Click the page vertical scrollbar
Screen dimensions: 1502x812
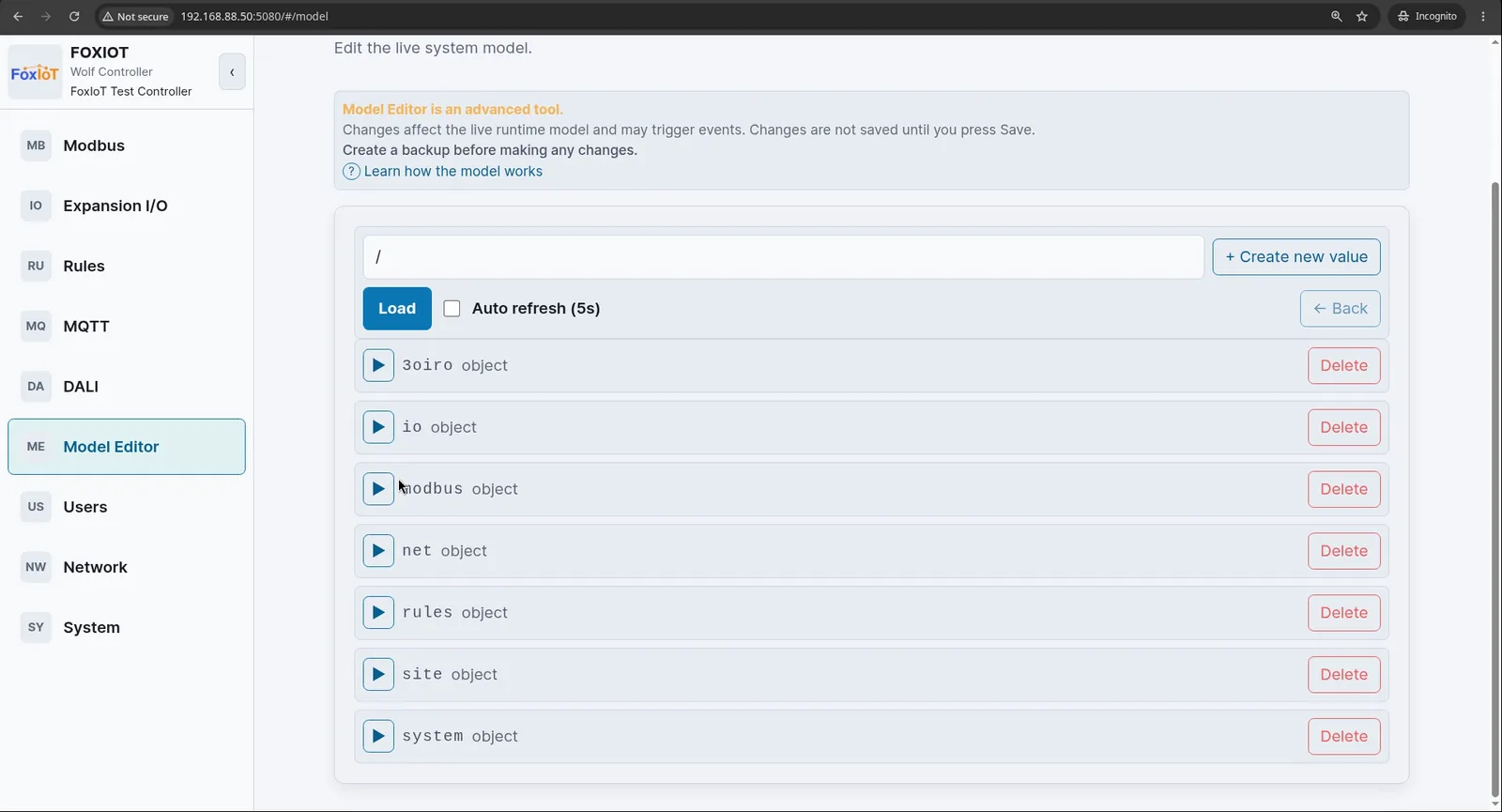1495,488
